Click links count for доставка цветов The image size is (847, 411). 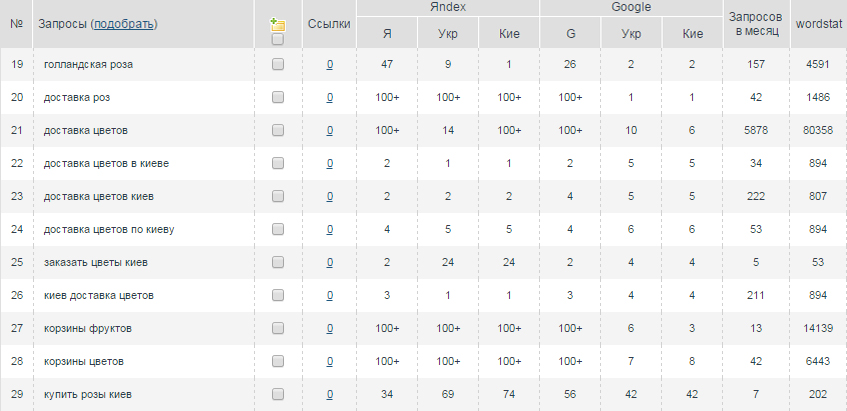click(x=330, y=131)
